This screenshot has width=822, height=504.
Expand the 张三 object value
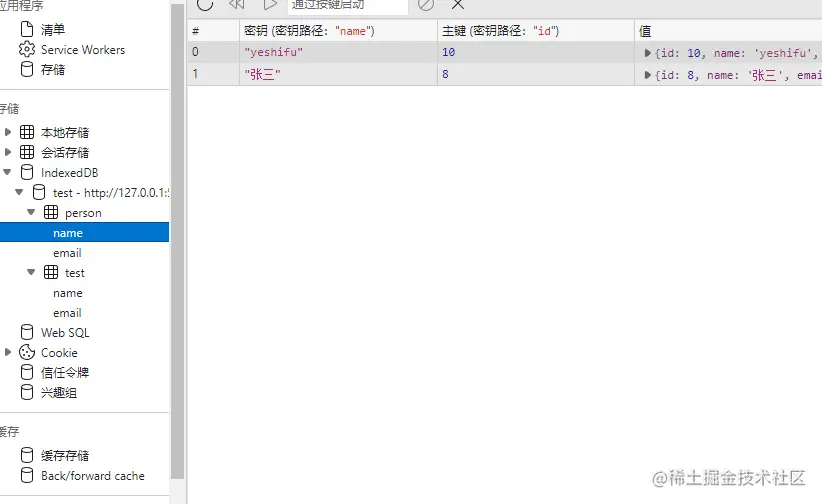click(647, 75)
